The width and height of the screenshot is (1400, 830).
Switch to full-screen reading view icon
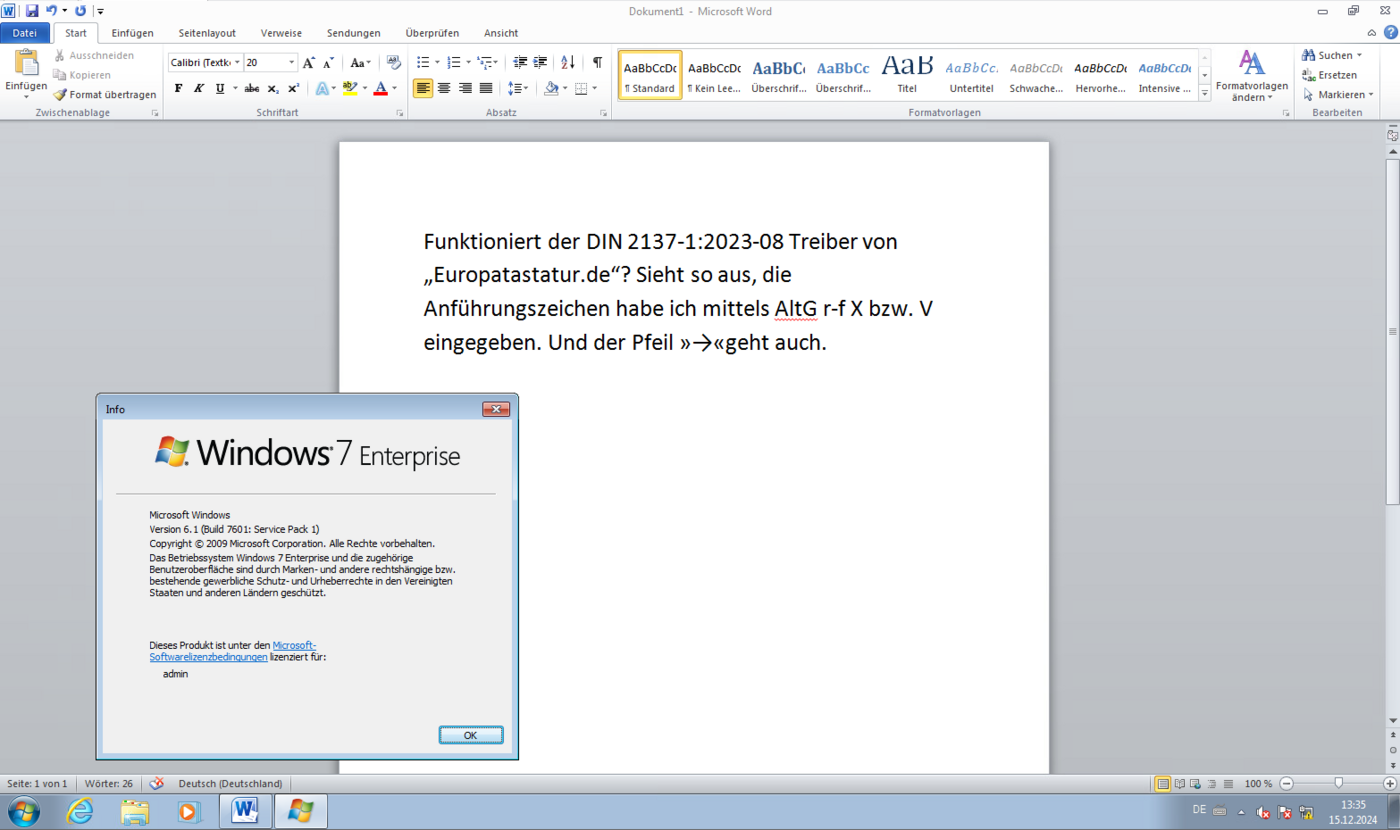point(1180,783)
